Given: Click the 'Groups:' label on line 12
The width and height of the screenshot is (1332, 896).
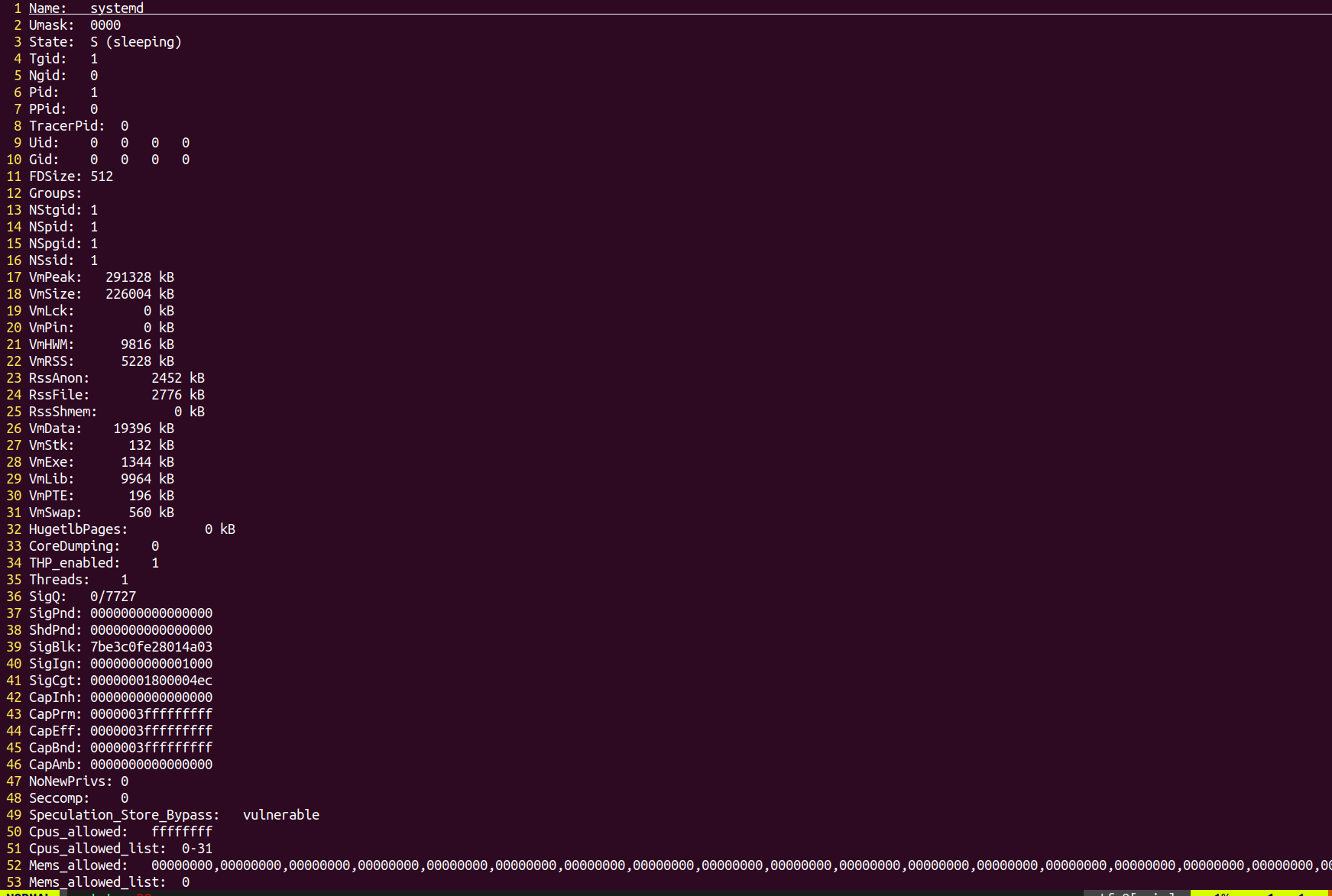Looking at the screenshot, I should (56, 193).
